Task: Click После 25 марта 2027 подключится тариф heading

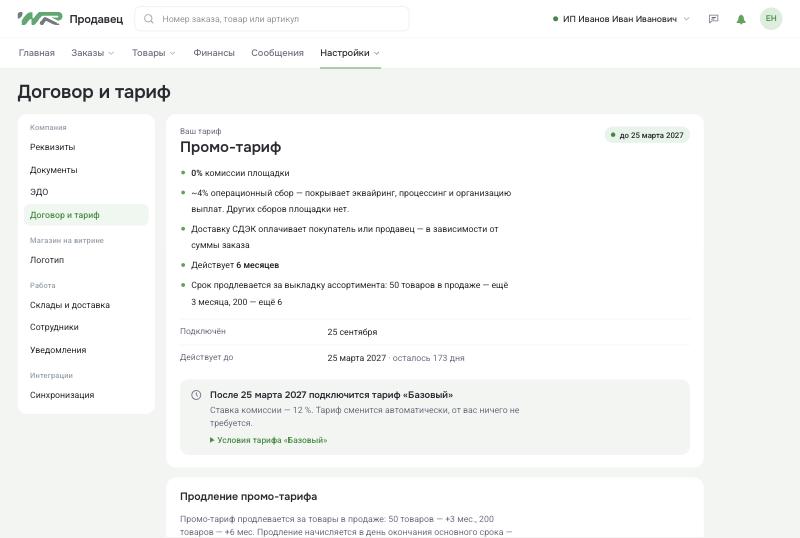Action: point(331,395)
